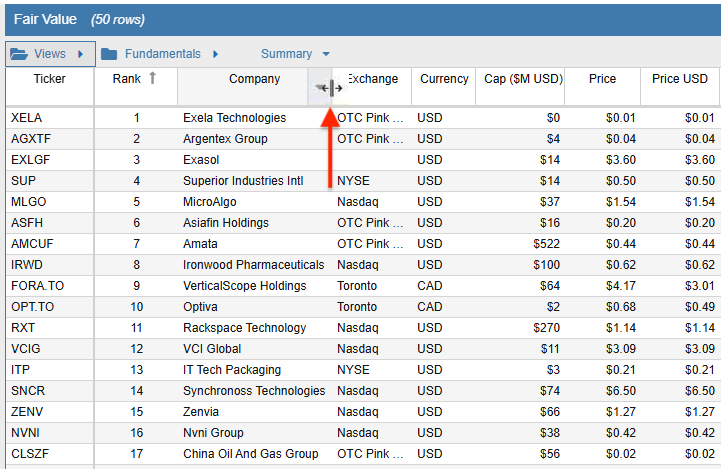Click the $4.17 price cell
721x469 pixels.
coord(621,286)
